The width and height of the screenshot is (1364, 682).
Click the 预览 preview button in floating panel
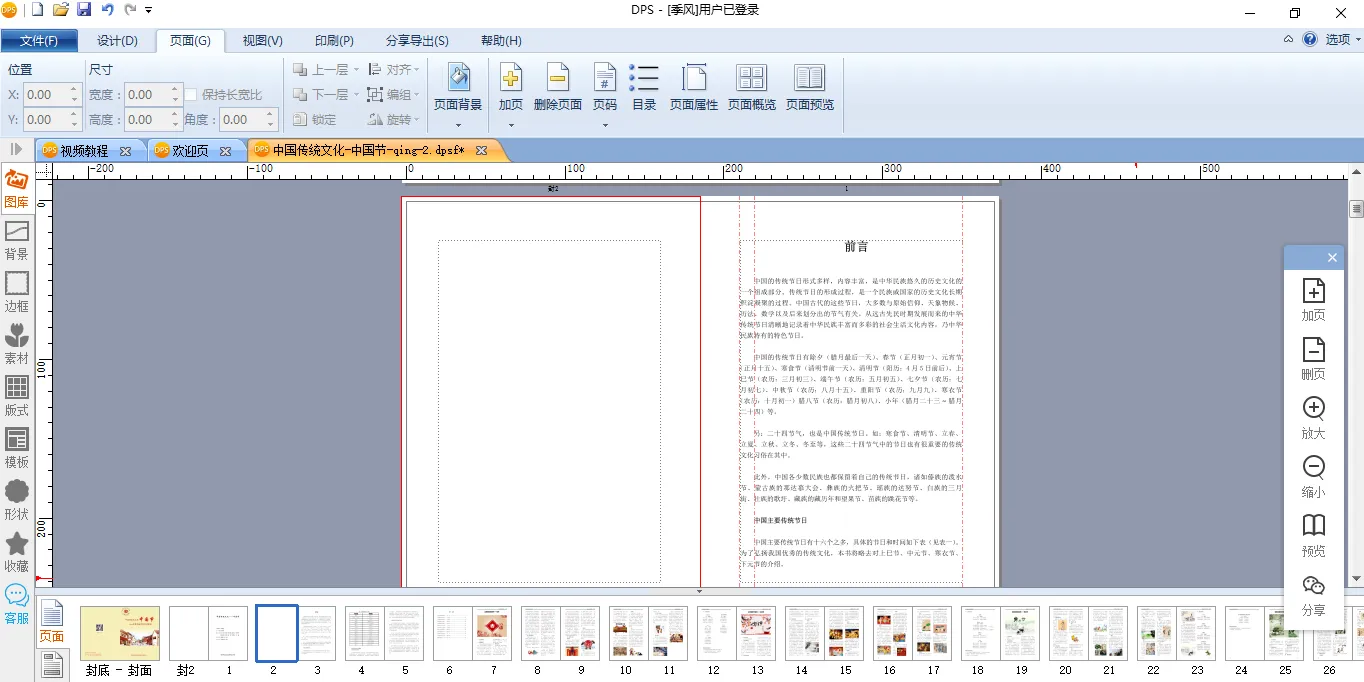coord(1313,535)
